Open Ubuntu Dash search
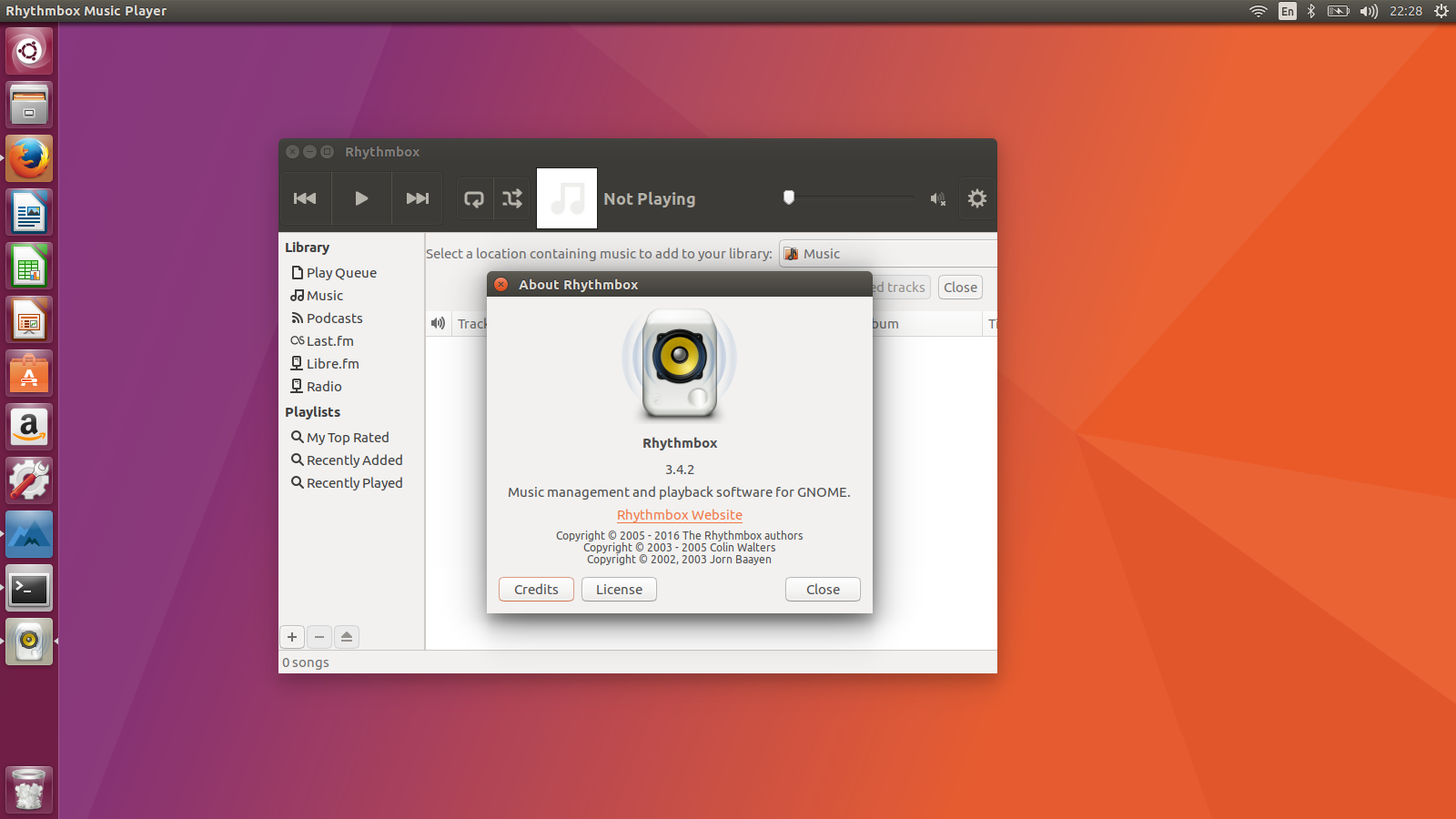 click(x=29, y=51)
